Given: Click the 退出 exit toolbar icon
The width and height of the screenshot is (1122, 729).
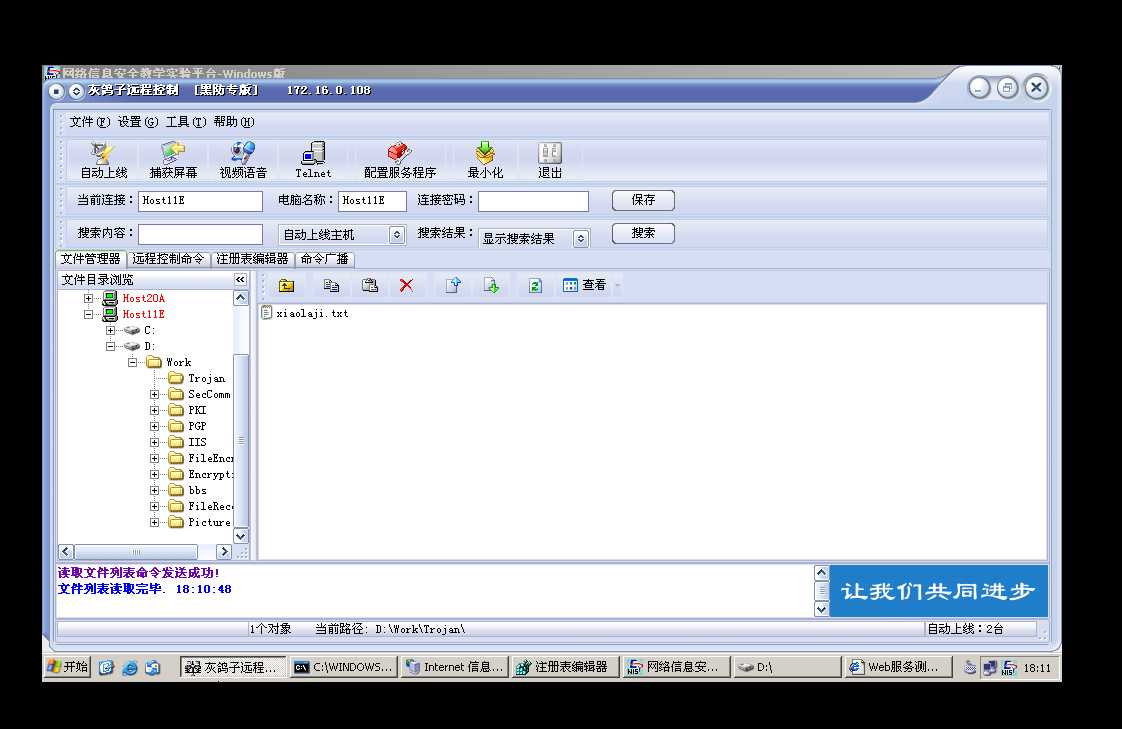Looking at the screenshot, I should pyautogui.click(x=550, y=160).
